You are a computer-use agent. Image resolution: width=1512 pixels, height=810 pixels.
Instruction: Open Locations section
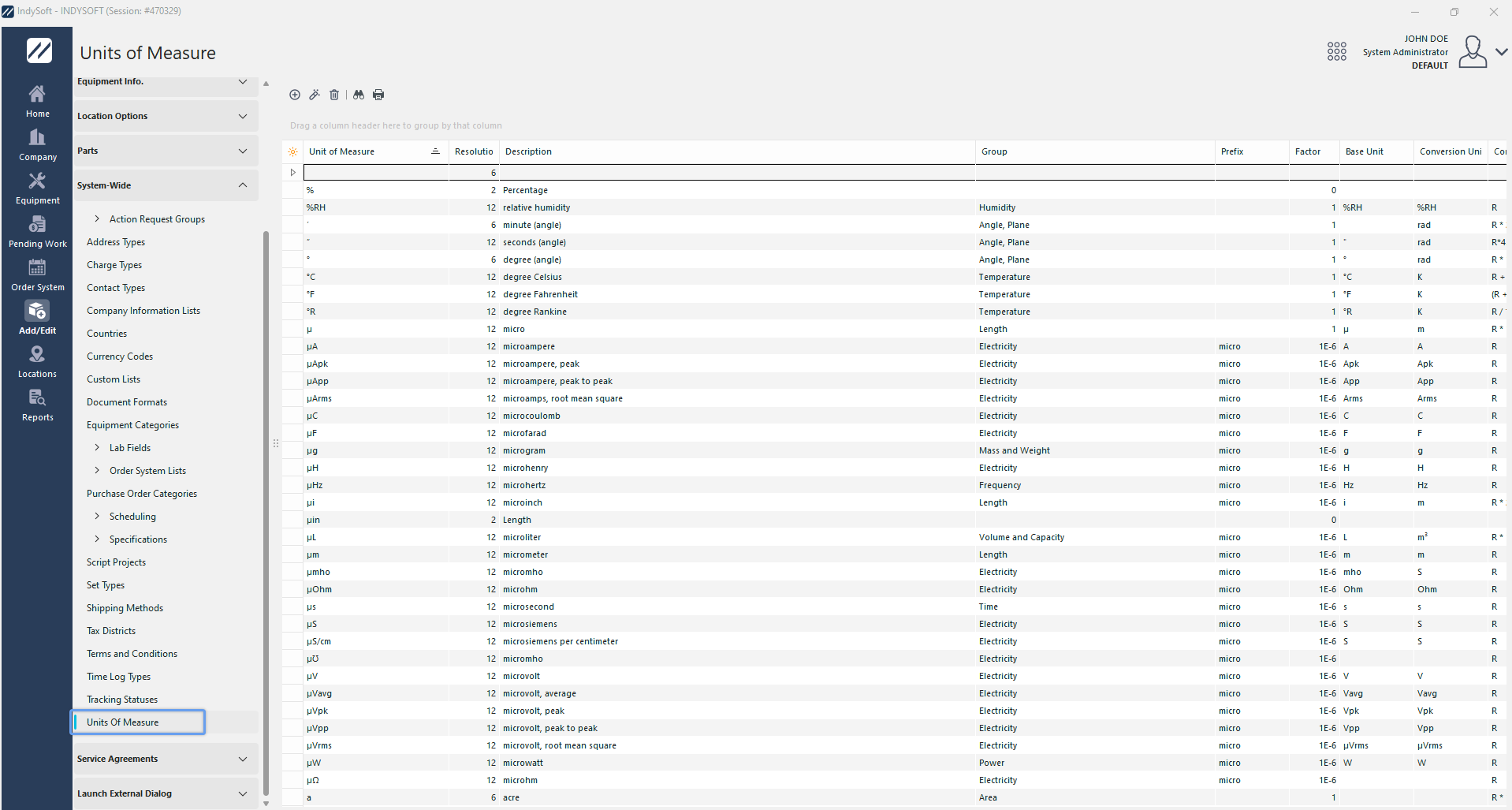click(x=37, y=362)
